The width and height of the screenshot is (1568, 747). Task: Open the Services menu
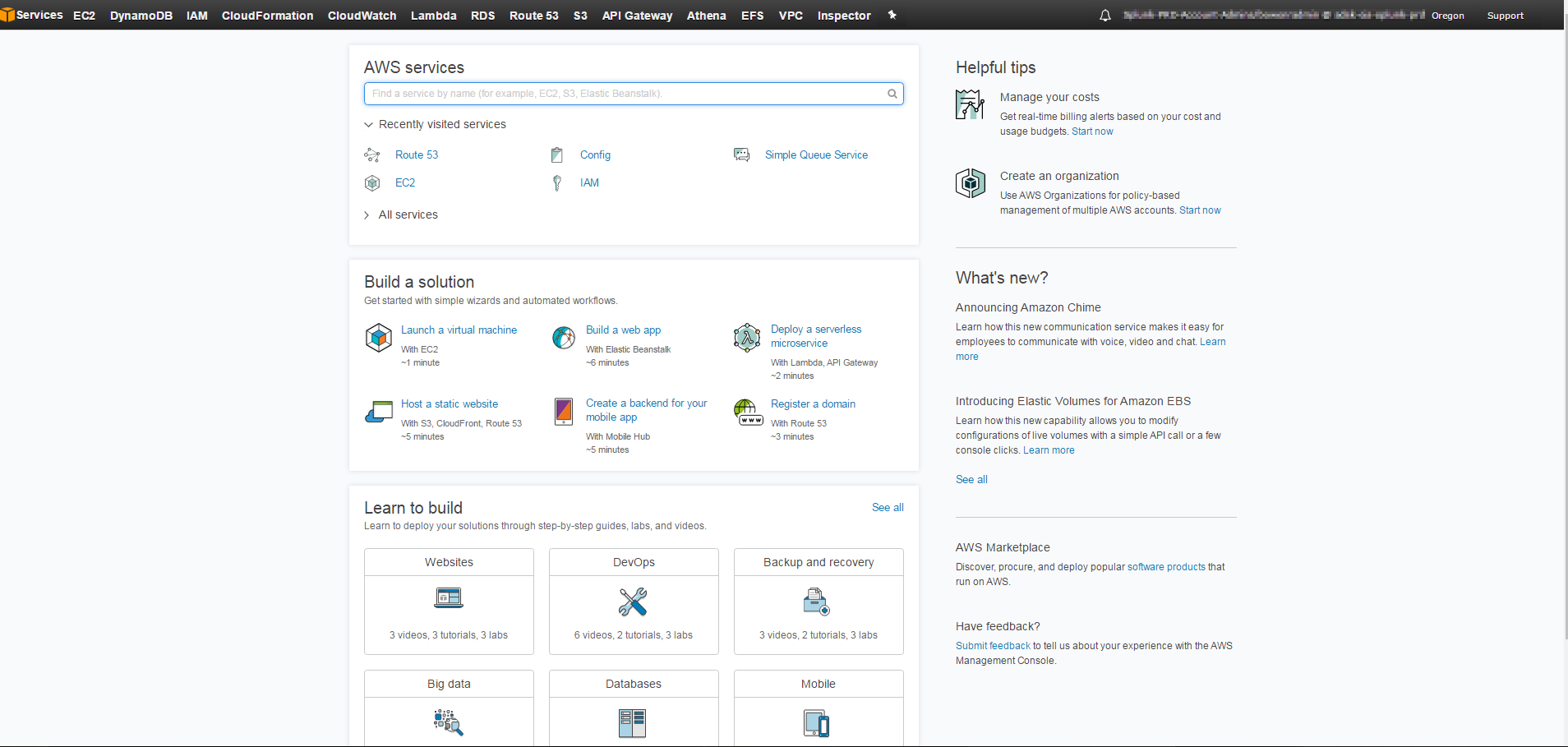tap(39, 15)
